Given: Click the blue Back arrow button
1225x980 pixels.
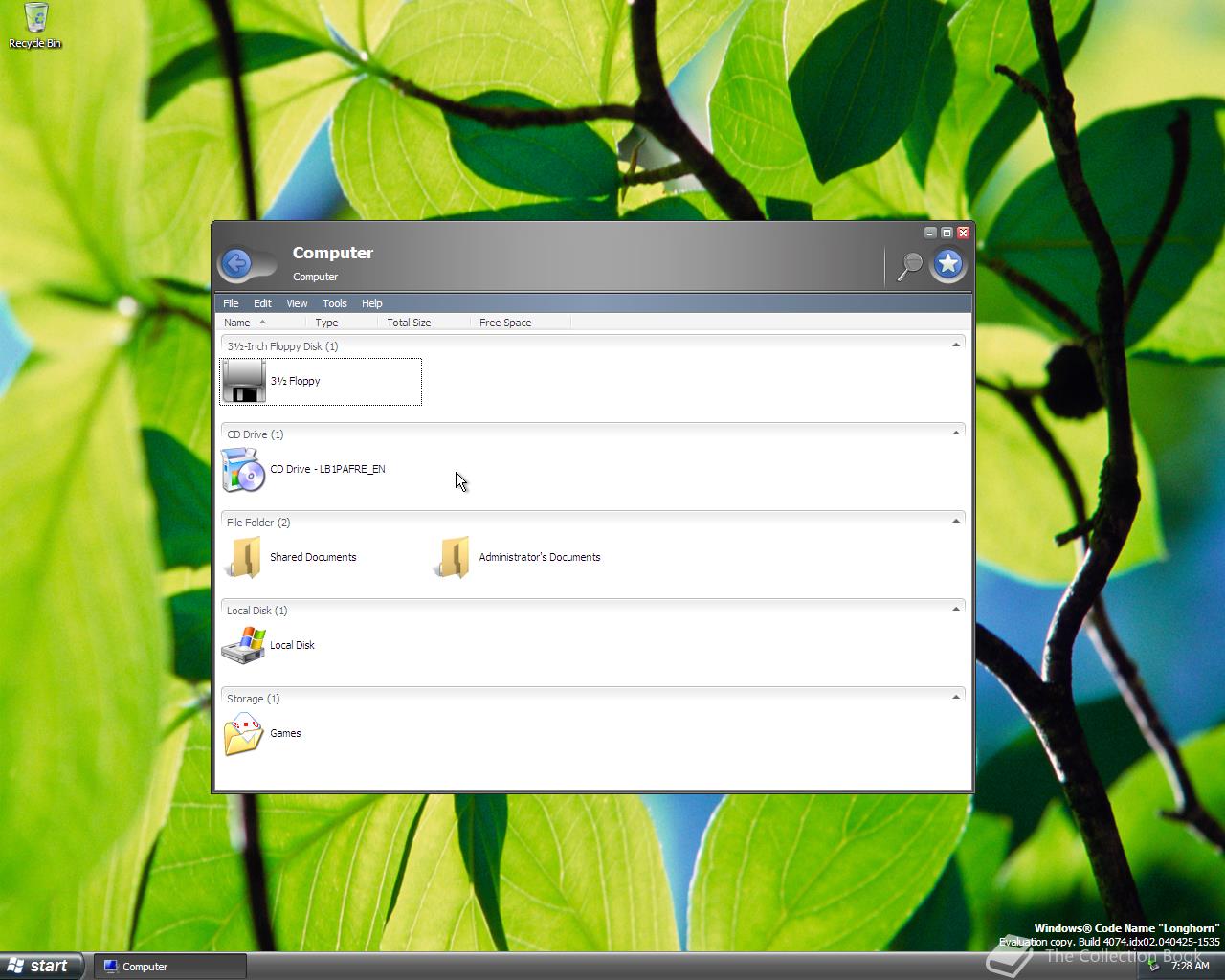Looking at the screenshot, I should click(x=236, y=263).
